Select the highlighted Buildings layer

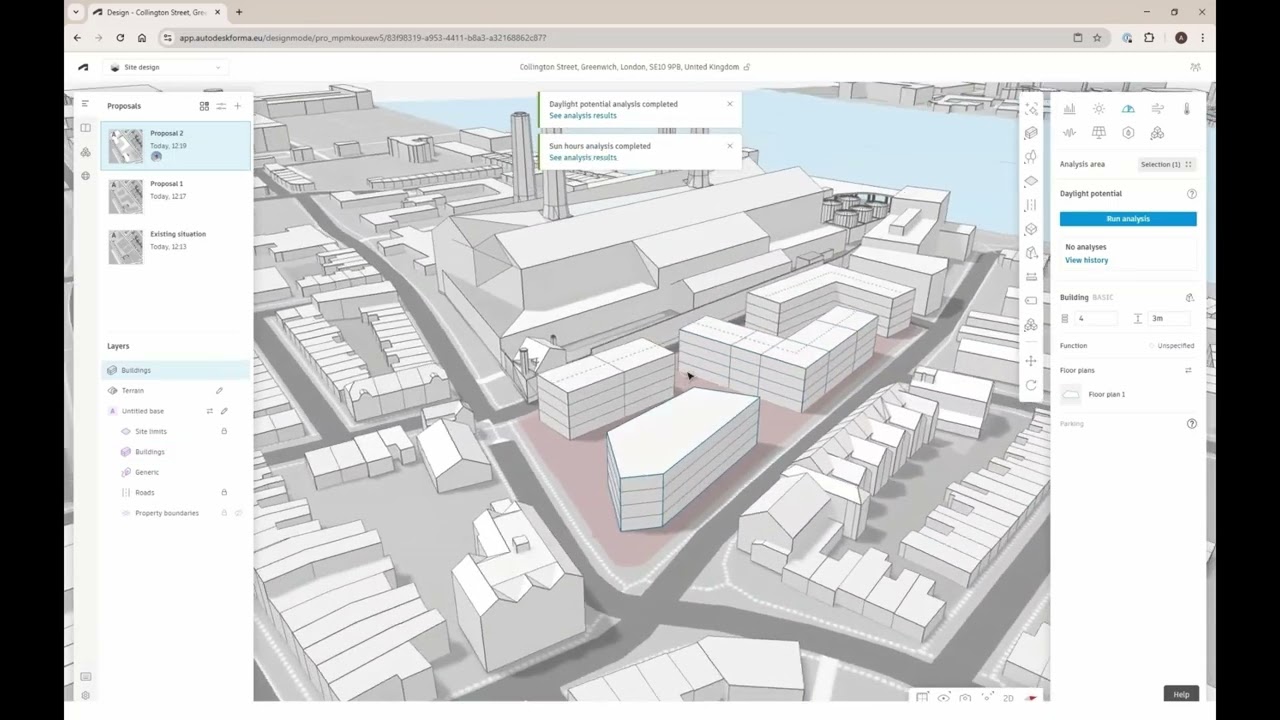pyautogui.click(x=176, y=370)
